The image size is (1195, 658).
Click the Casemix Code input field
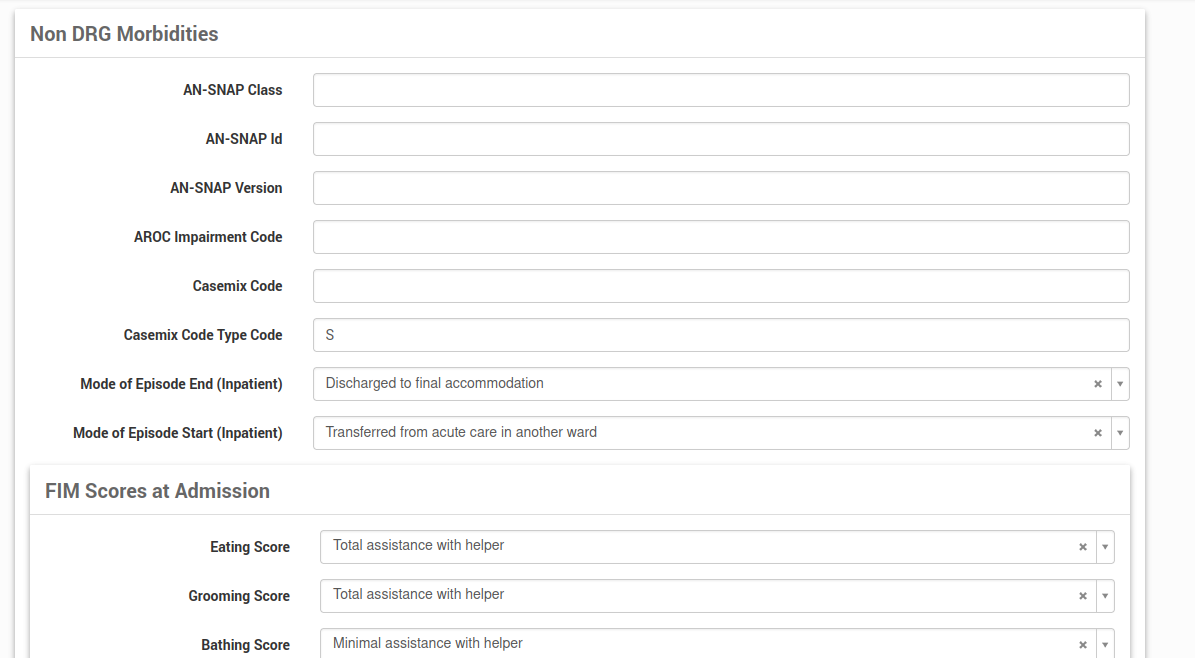point(720,286)
